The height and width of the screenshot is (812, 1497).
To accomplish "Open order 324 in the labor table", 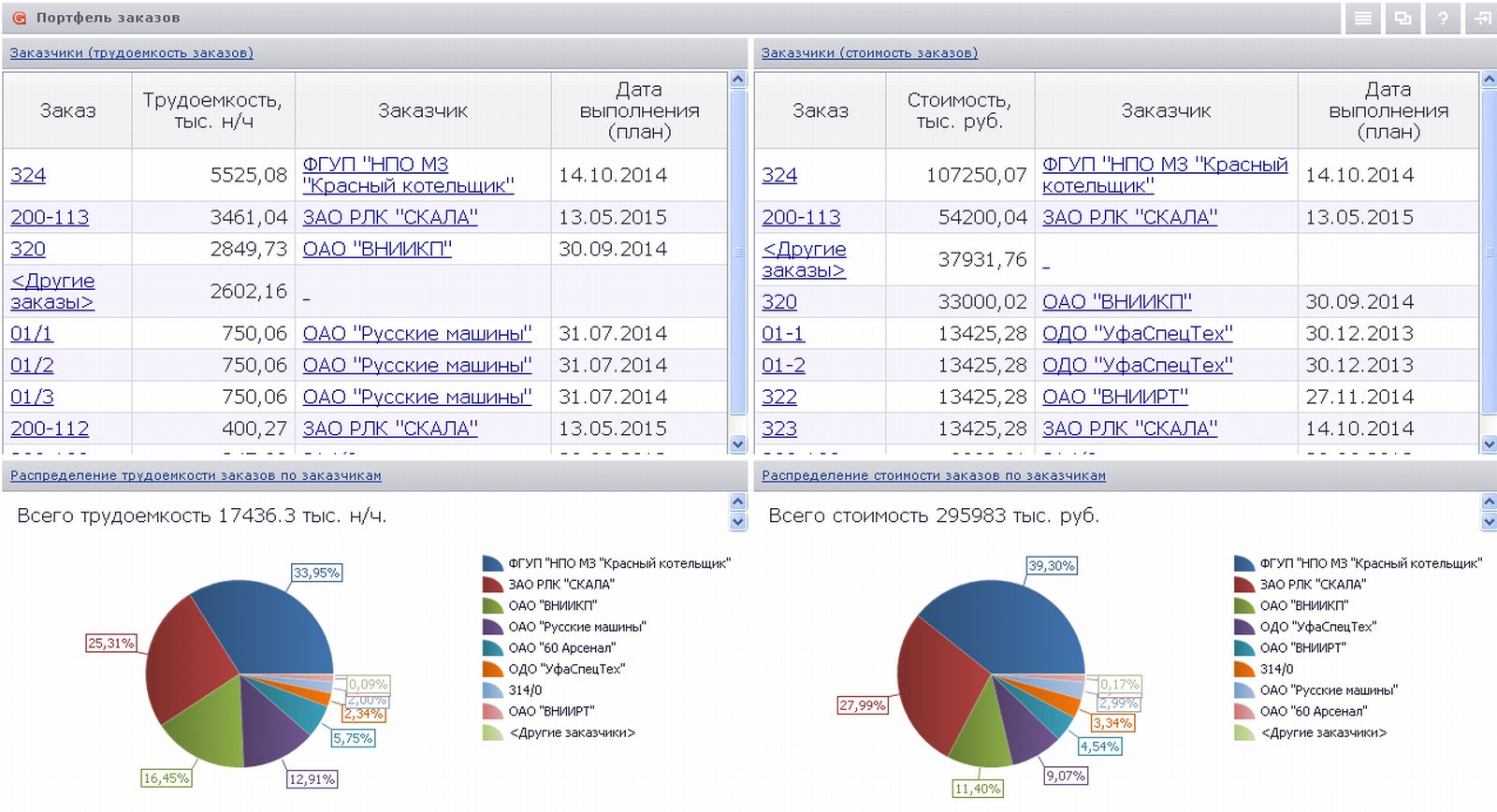I will tap(28, 175).
